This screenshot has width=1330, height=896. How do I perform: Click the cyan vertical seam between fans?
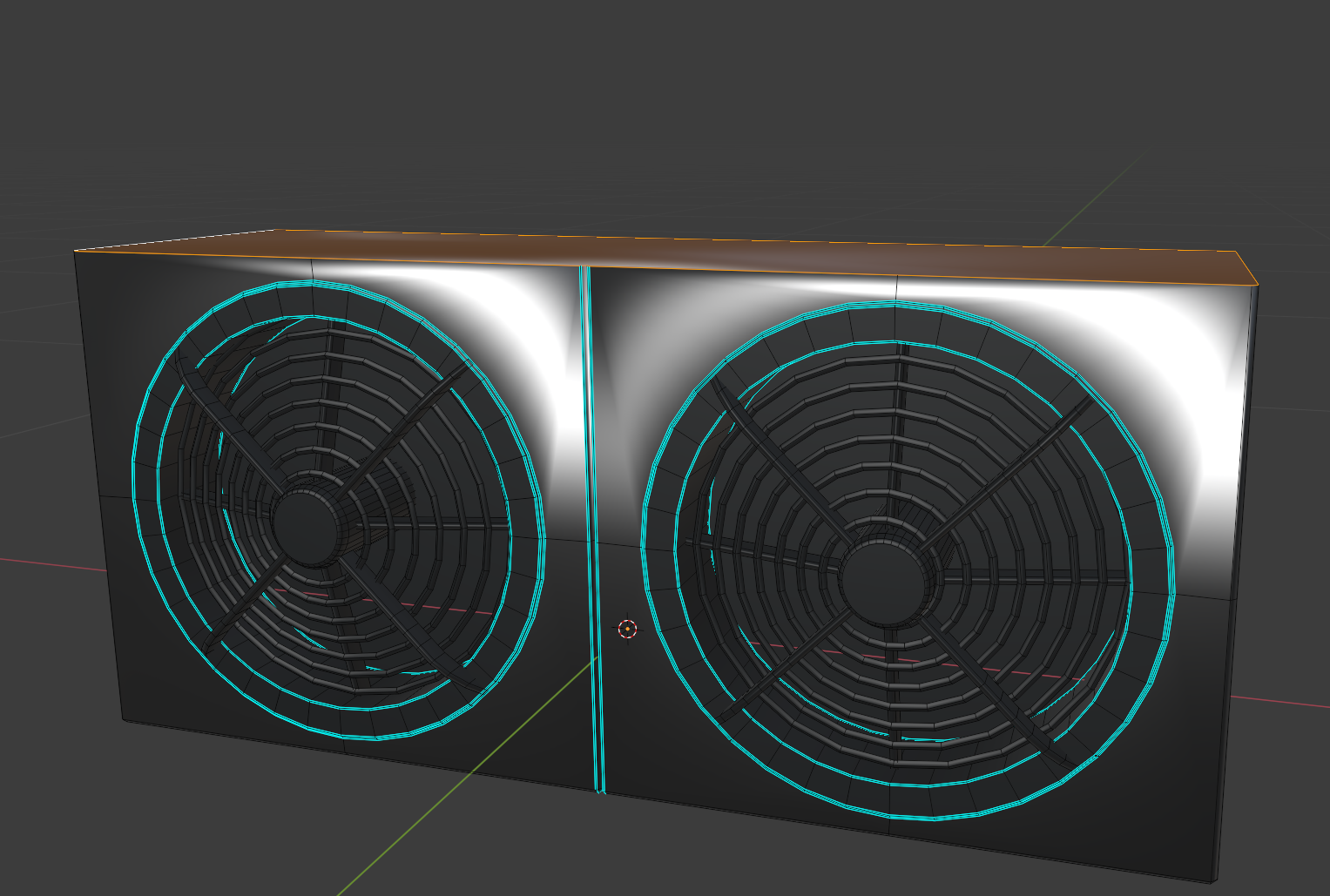point(591,529)
